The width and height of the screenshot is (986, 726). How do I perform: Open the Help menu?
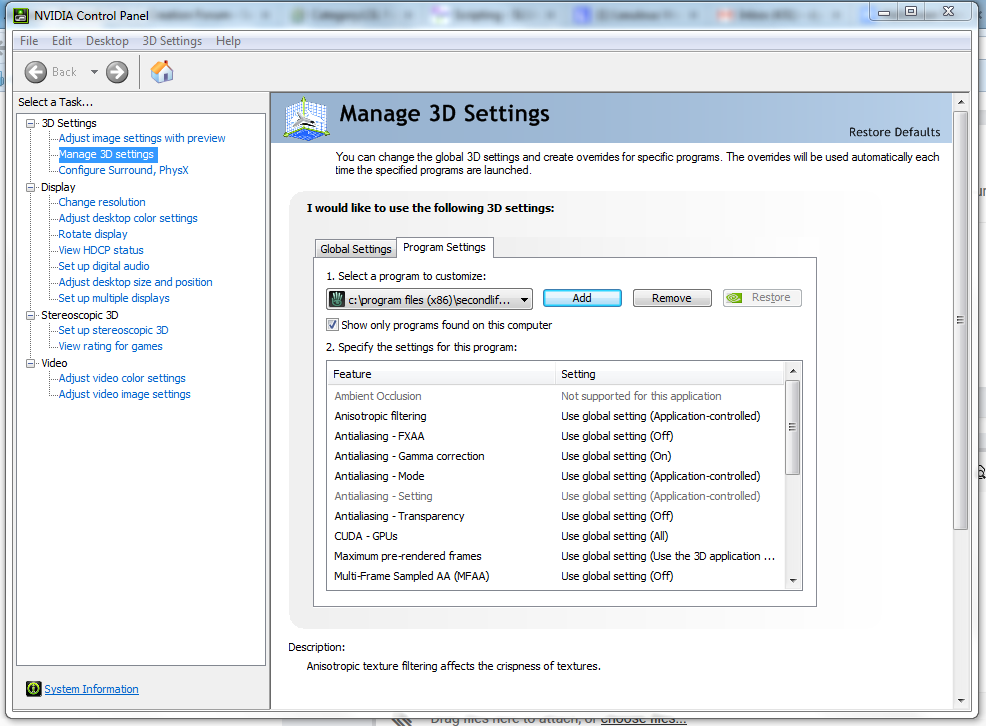tap(228, 41)
